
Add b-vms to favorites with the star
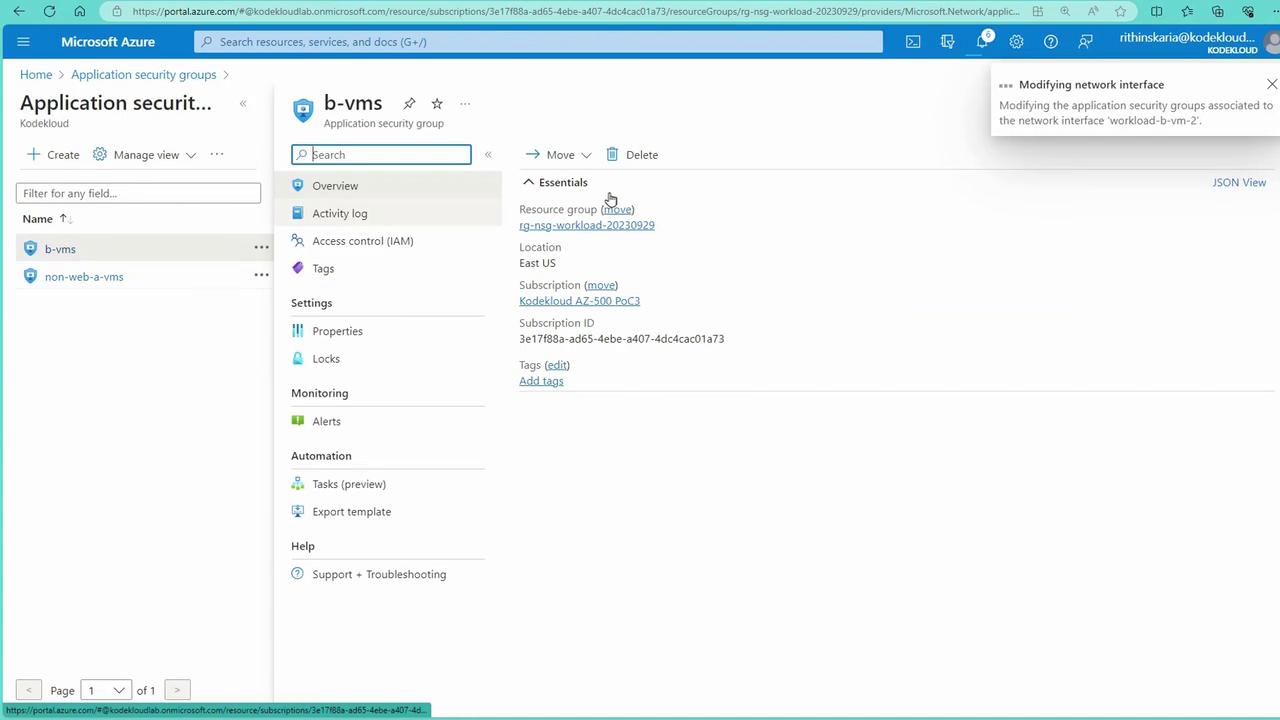437,104
